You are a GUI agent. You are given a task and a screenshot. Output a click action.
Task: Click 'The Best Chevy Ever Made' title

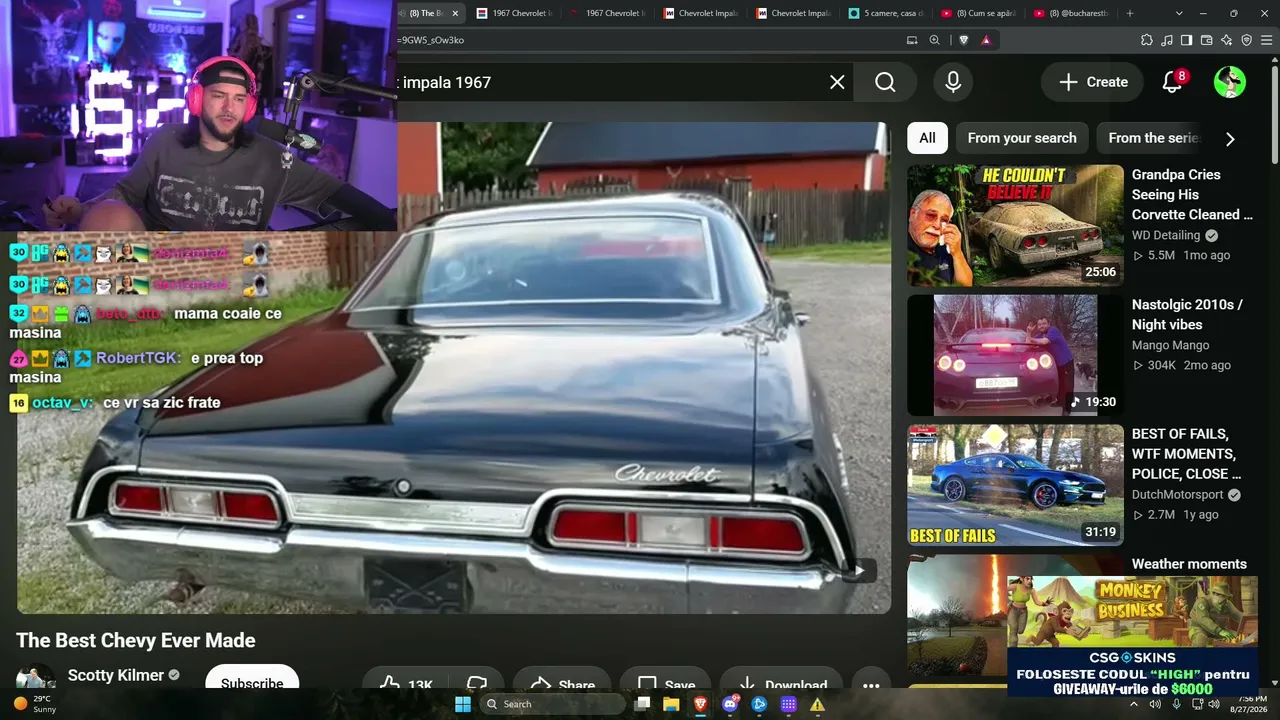(x=136, y=640)
